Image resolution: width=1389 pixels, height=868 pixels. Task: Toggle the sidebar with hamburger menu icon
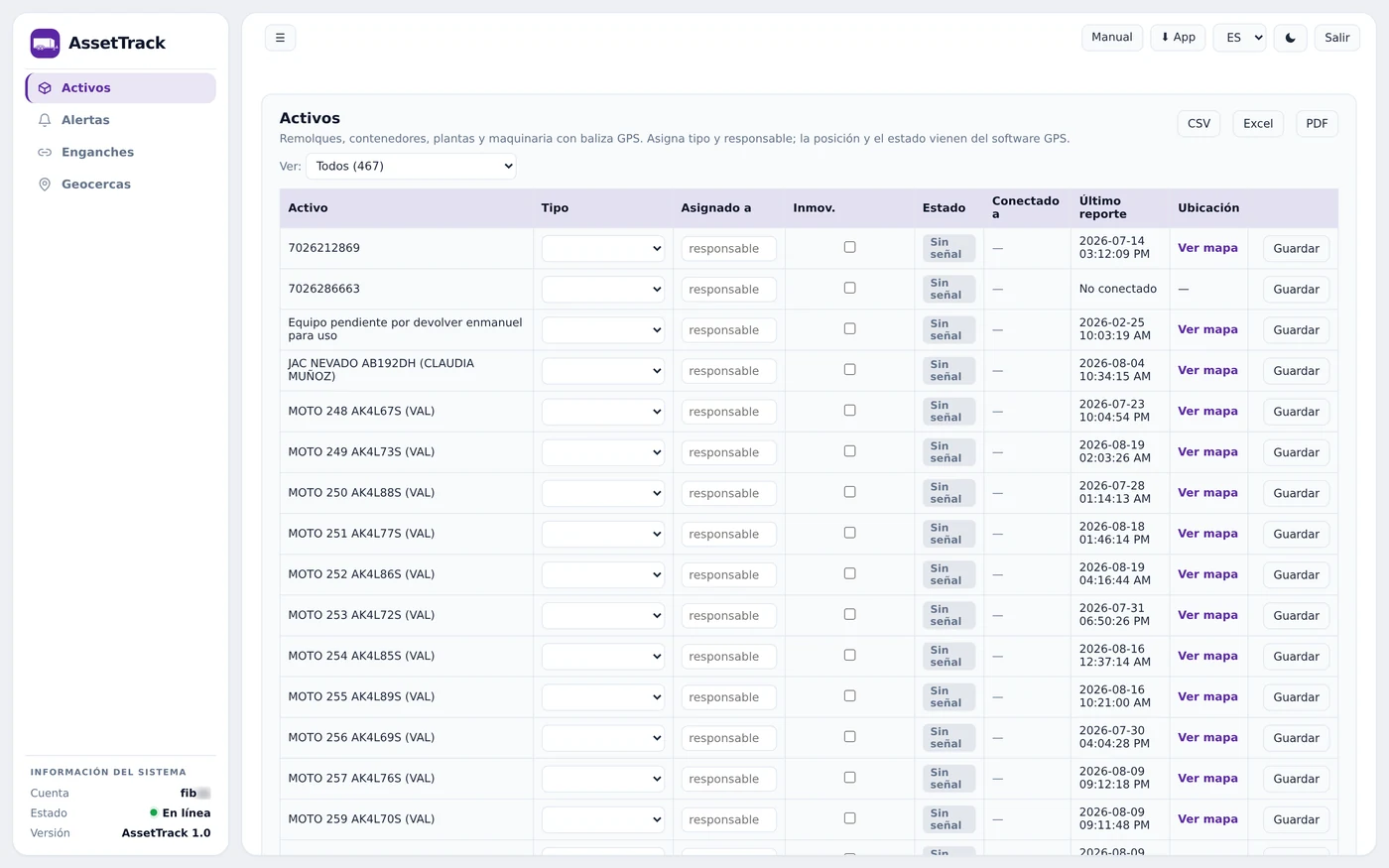(280, 38)
